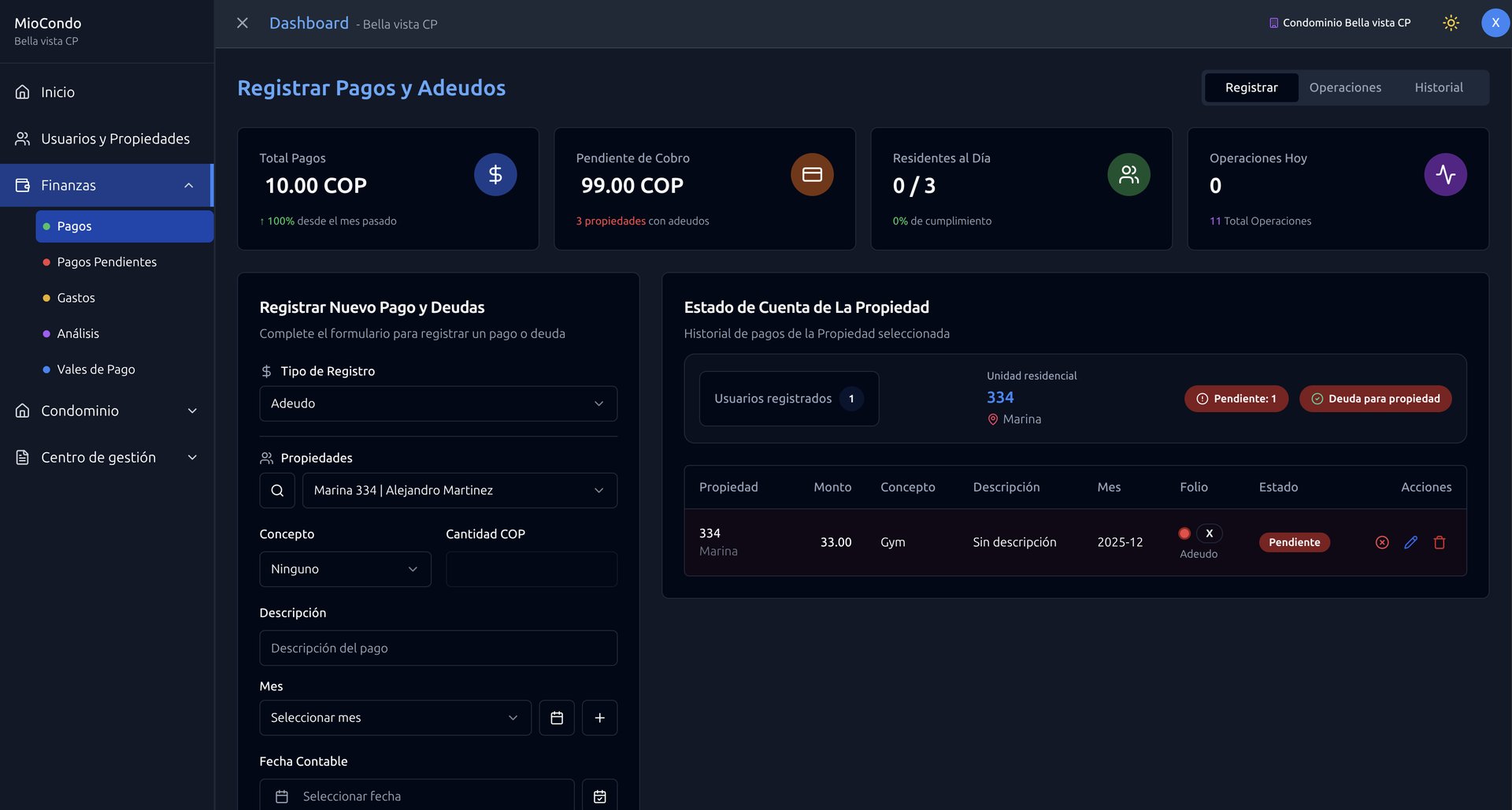Focus the Descripción del pago field
1512x810 pixels.
(439, 648)
